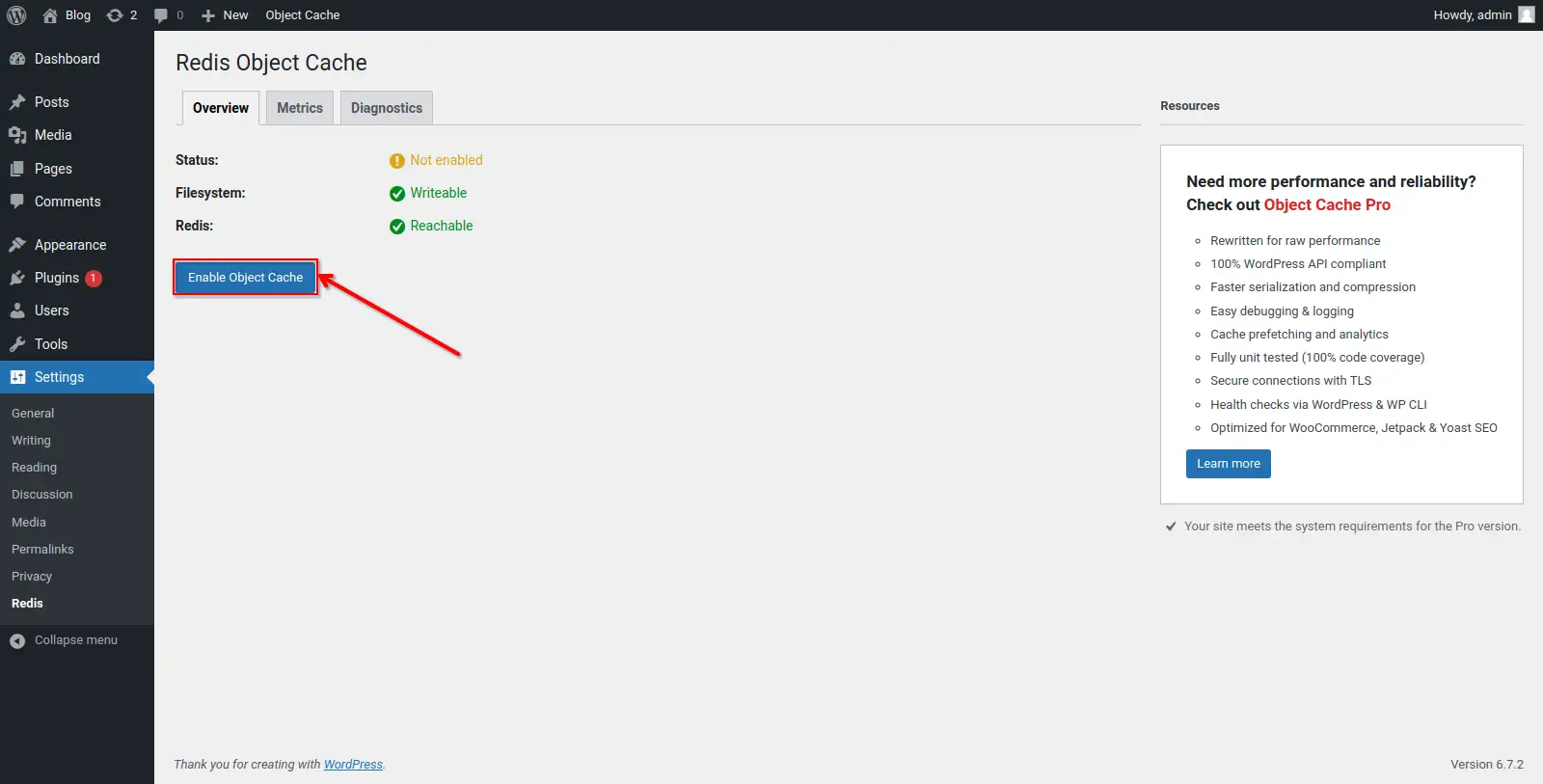Follow the Object Cache Pro link
1543x784 pixels.
[x=1327, y=204]
